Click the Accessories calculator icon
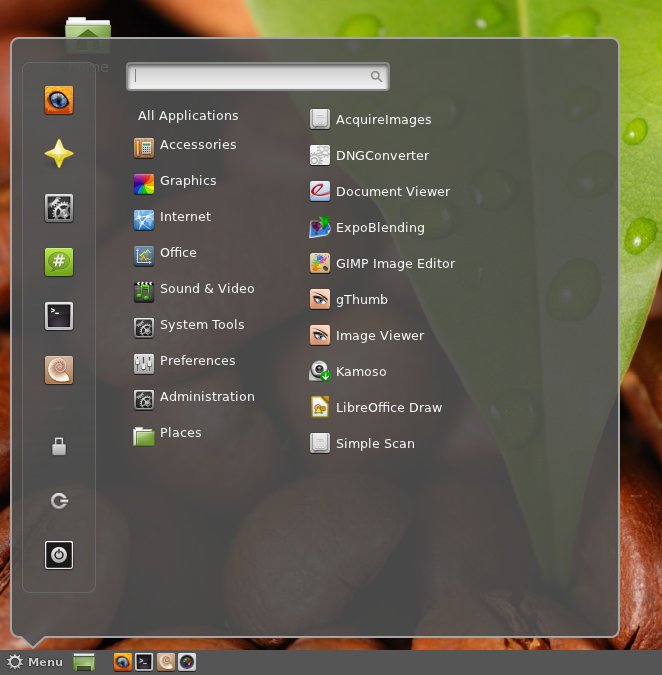 (144, 148)
